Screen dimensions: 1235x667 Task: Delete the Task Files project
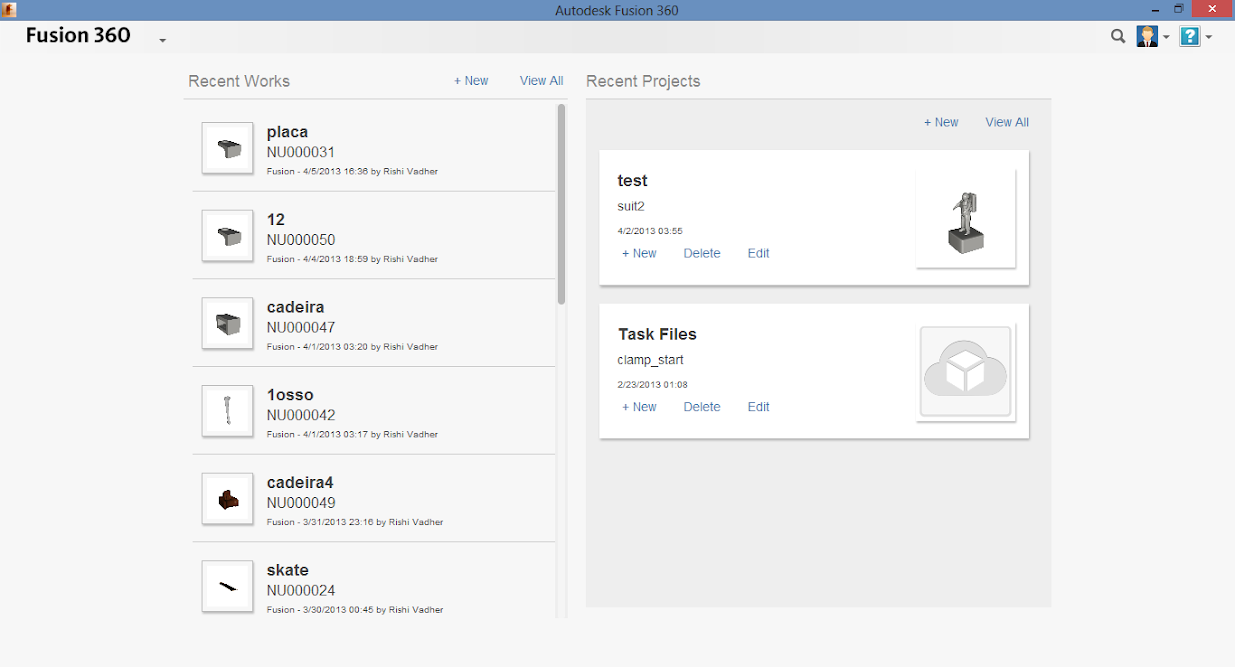pos(702,407)
